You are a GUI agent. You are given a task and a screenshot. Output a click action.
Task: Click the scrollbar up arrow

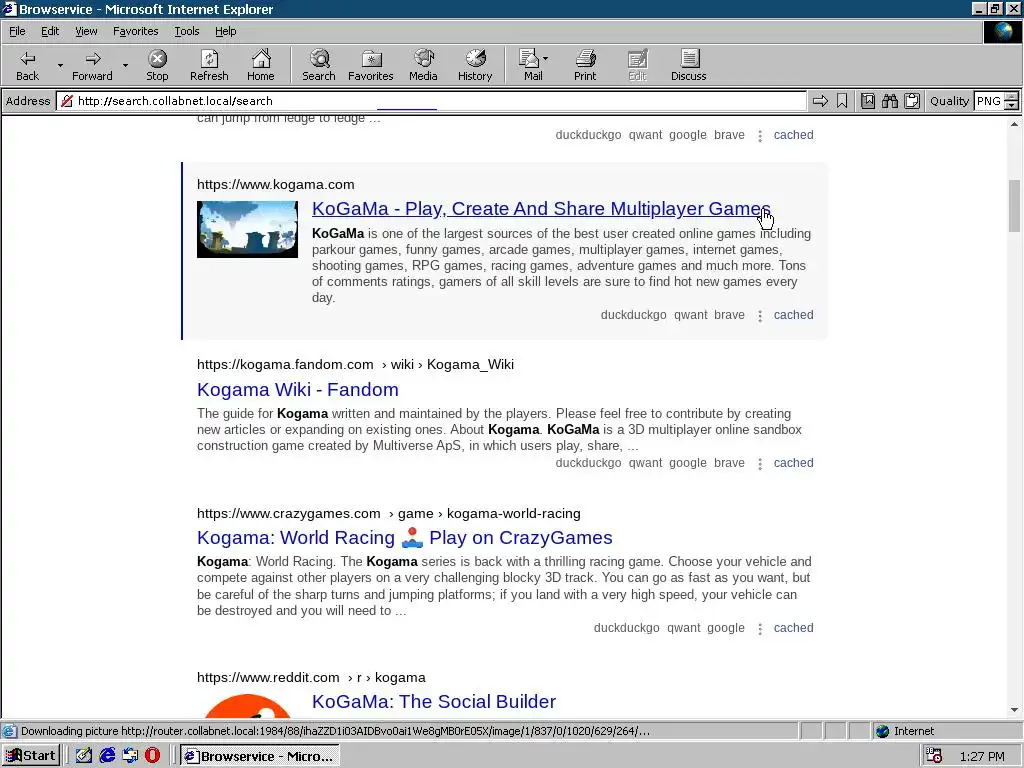(1014, 123)
